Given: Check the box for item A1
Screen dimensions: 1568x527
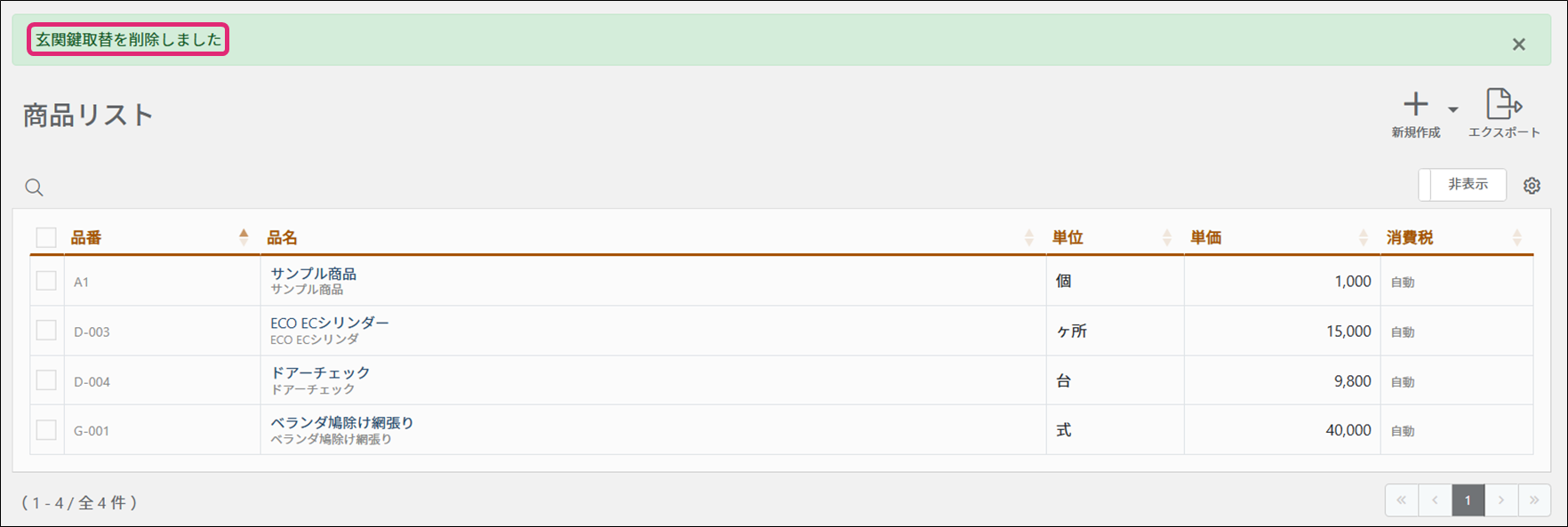Looking at the screenshot, I should (46, 281).
